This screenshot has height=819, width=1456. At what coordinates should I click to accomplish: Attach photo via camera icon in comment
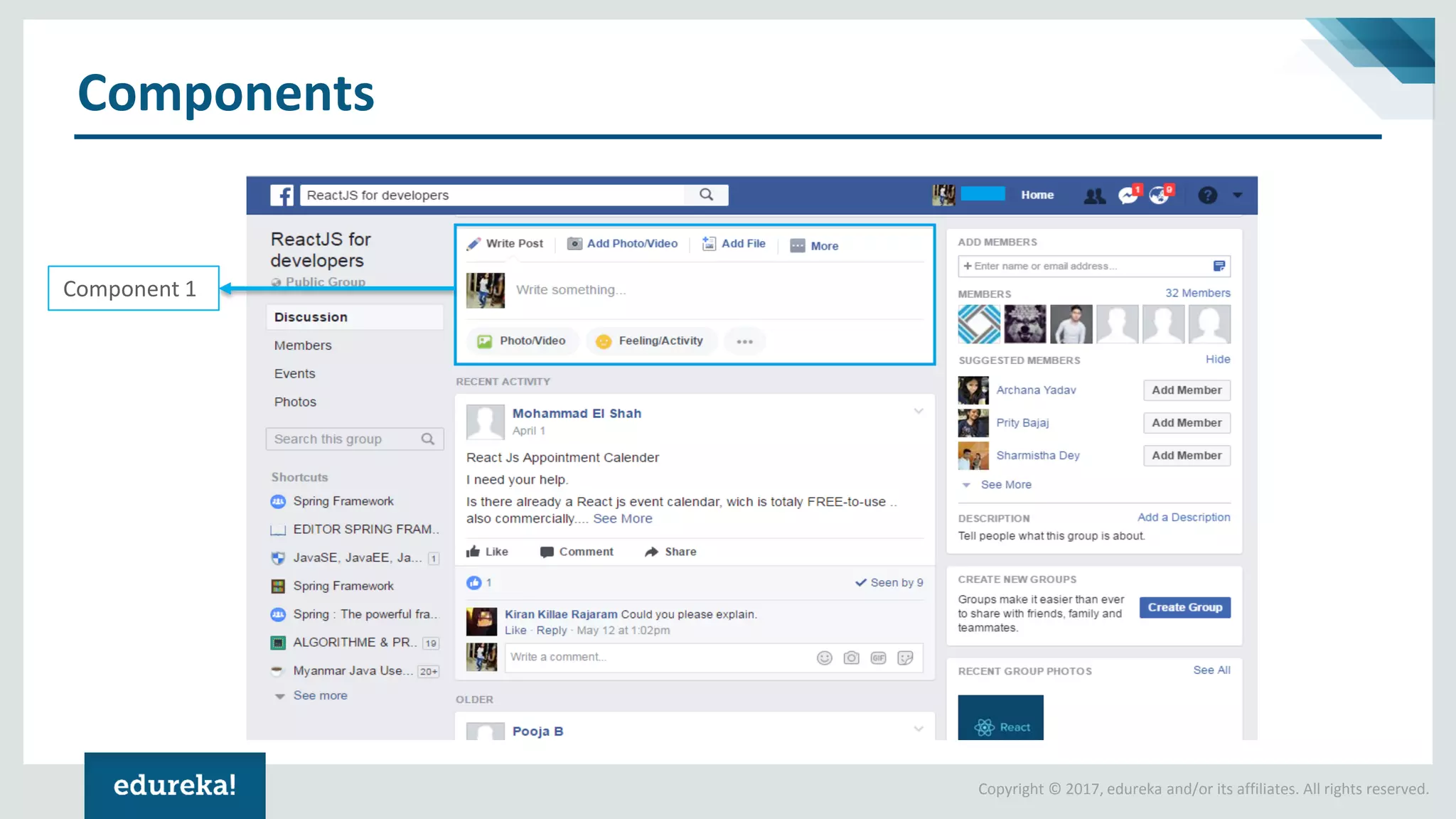[x=852, y=658]
